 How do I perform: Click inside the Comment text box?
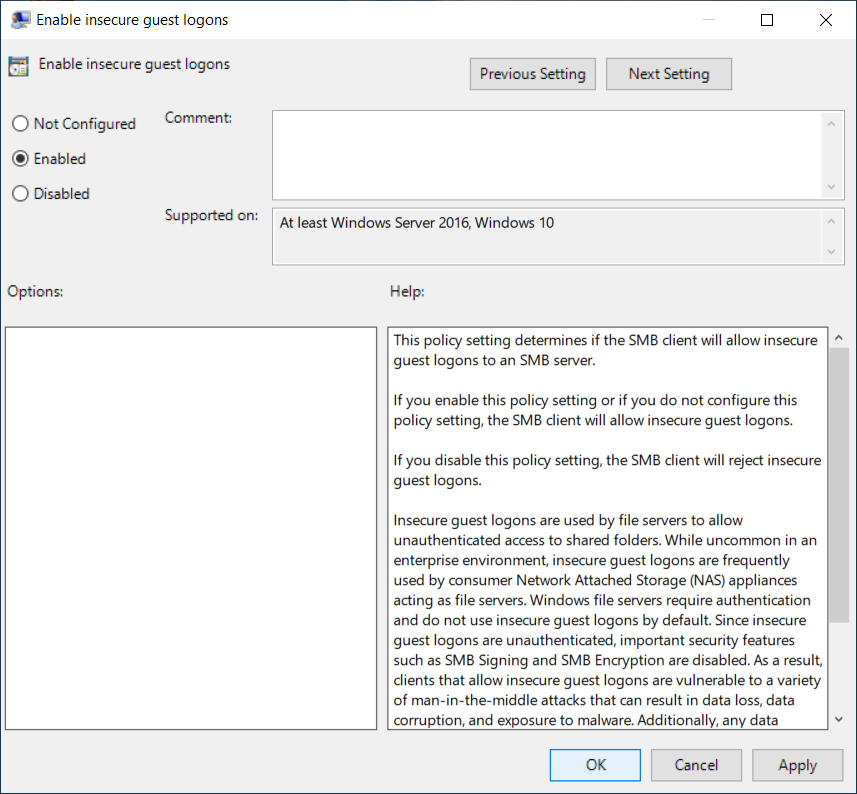click(547, 155)
